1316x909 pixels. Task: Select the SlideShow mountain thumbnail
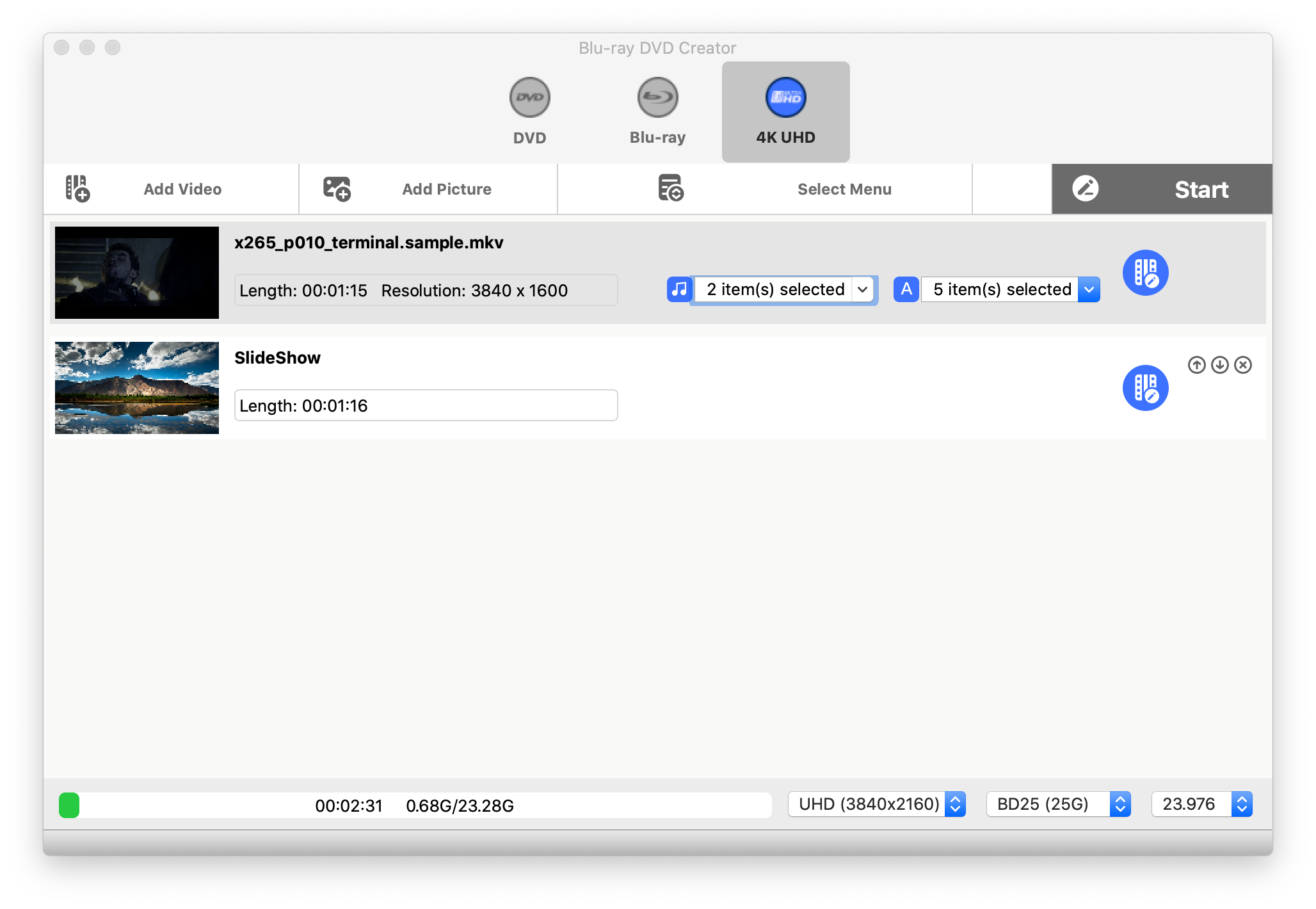137,388
